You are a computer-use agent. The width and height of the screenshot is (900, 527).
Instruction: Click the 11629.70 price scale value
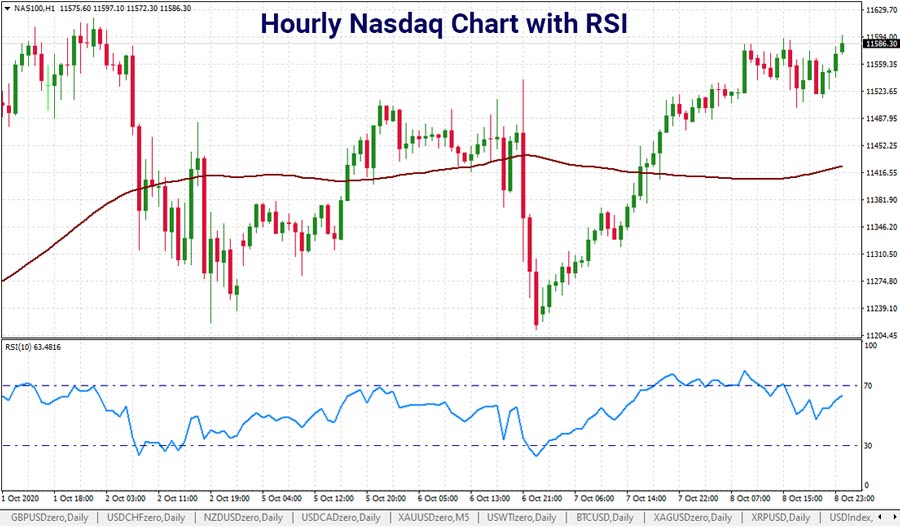pyautogui.click(x=882, y=10)
